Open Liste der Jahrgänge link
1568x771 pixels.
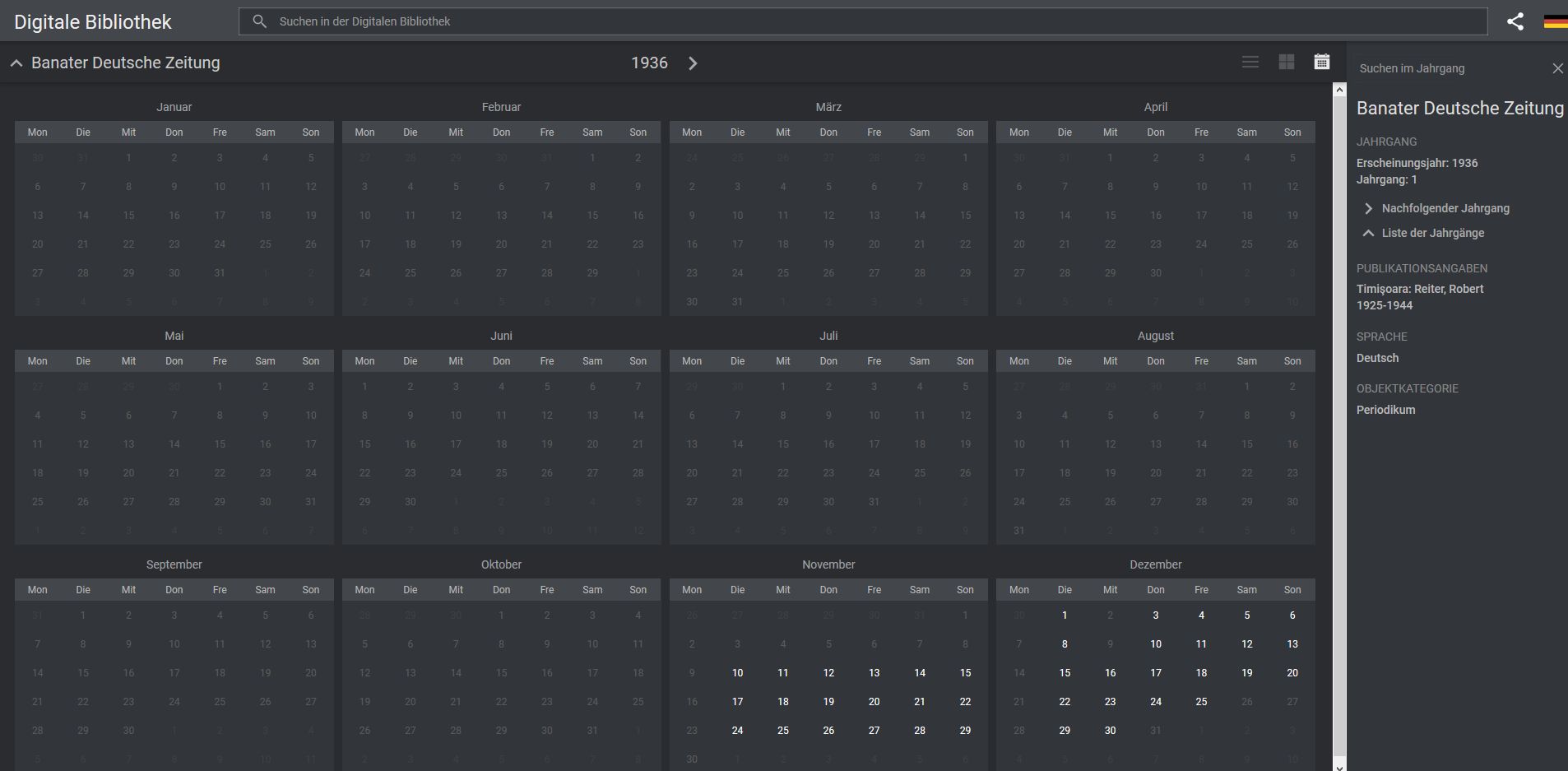1433,233
